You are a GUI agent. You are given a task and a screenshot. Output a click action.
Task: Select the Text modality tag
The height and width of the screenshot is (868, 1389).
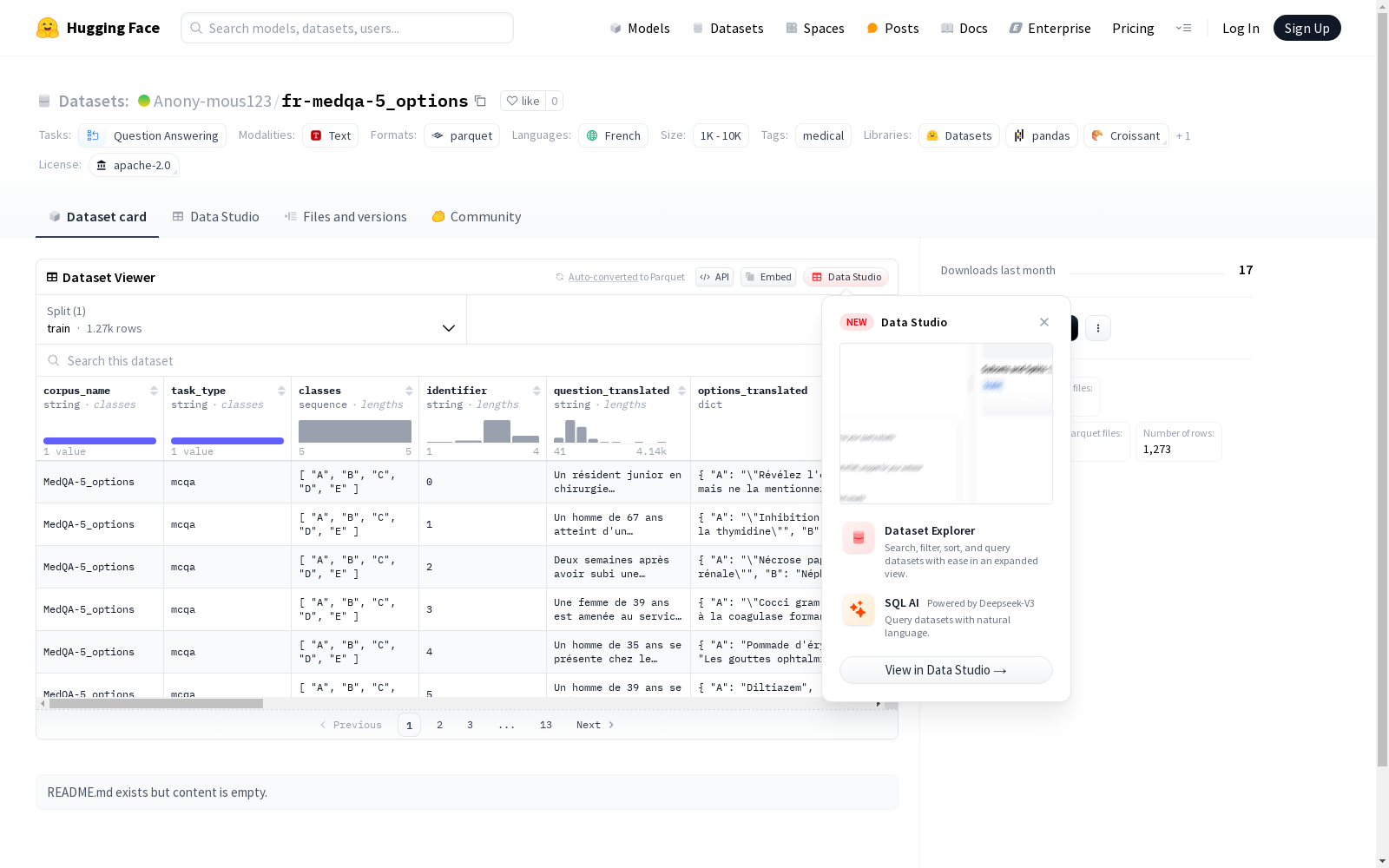coord(331,135)
